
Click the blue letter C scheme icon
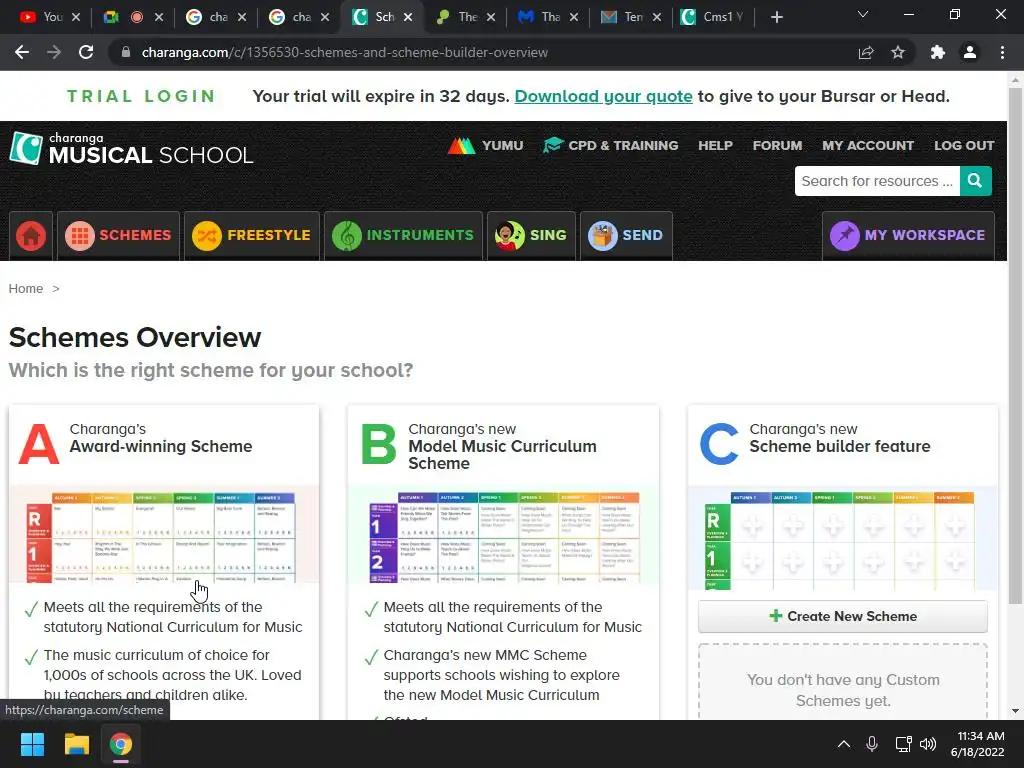[x=719, y=445]
